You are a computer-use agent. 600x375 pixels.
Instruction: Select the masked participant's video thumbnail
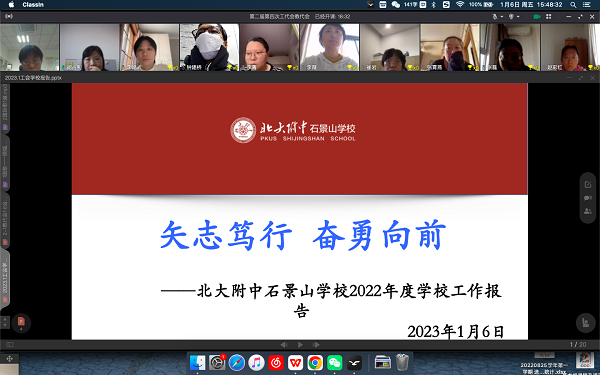(209, 47)
